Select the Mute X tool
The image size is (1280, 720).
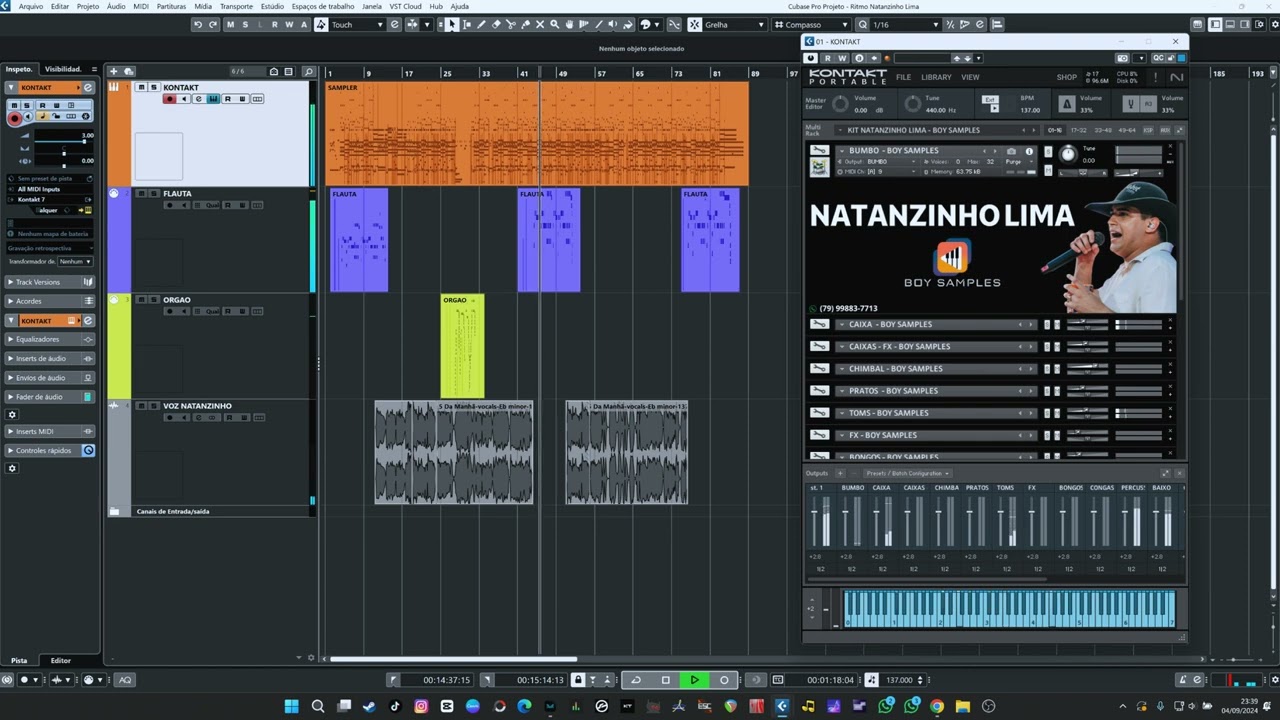540,24
